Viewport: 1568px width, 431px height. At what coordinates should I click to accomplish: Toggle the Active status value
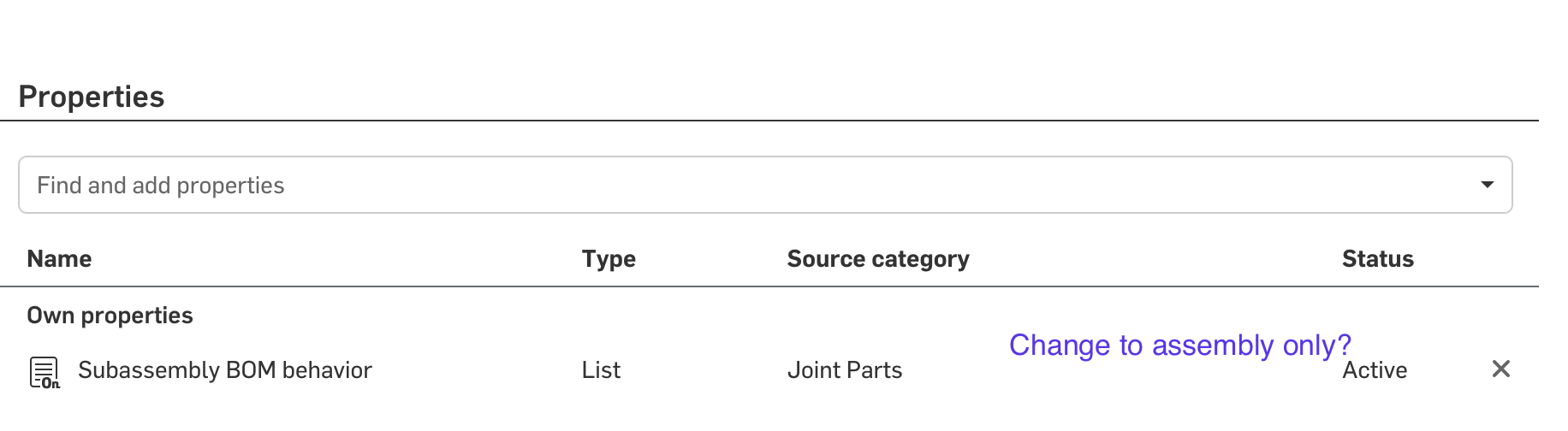(1375, 370)
